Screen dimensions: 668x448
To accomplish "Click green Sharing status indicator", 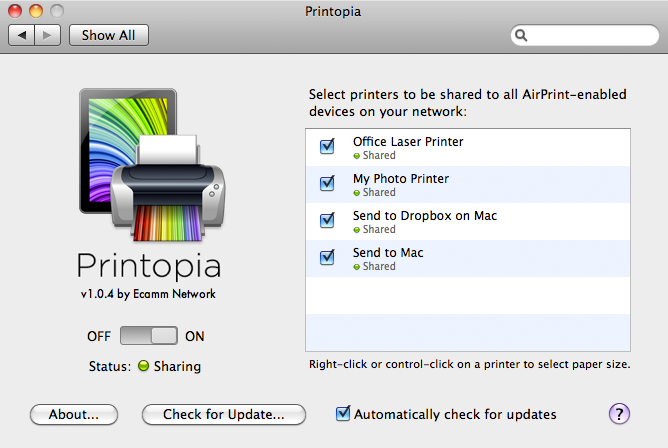I will tap(144, 365).
